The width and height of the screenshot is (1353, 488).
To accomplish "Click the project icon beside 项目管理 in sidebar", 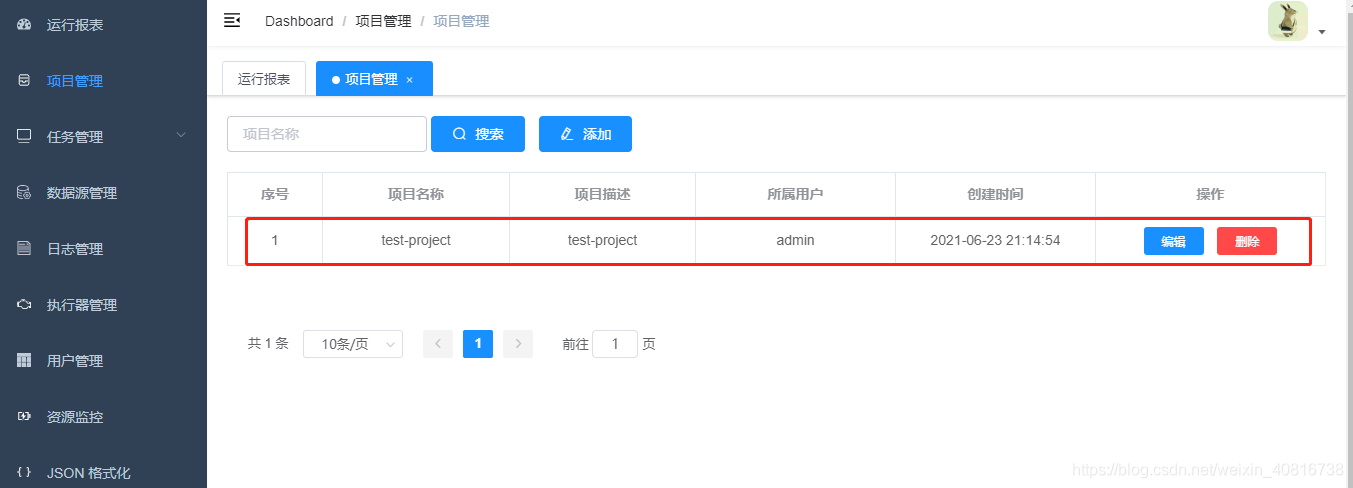I will [x=24, y=80].
